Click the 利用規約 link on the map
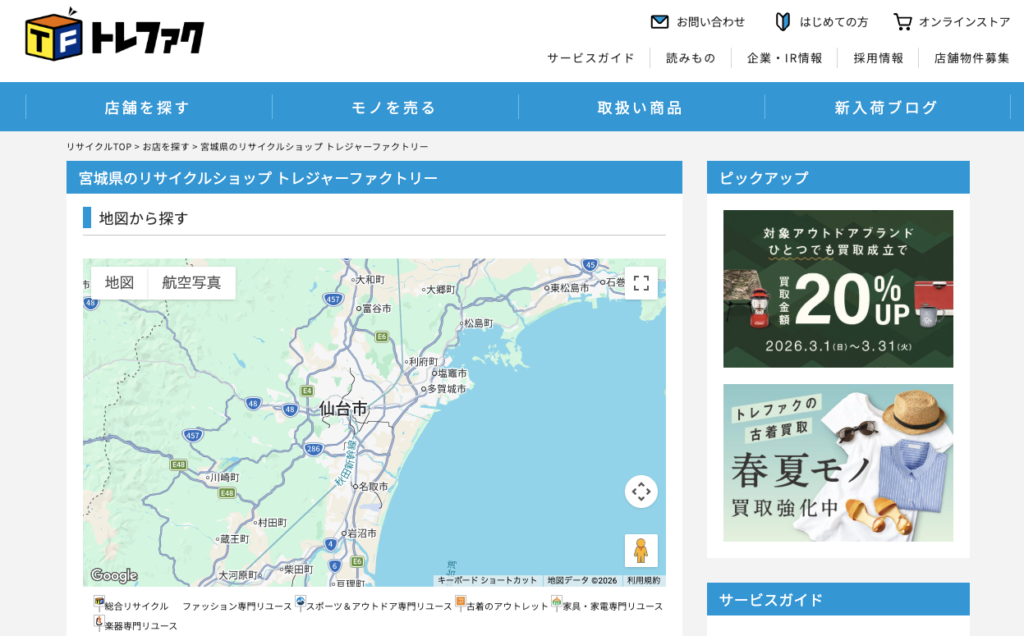The image size is (1024, 636). pos(643,580)
